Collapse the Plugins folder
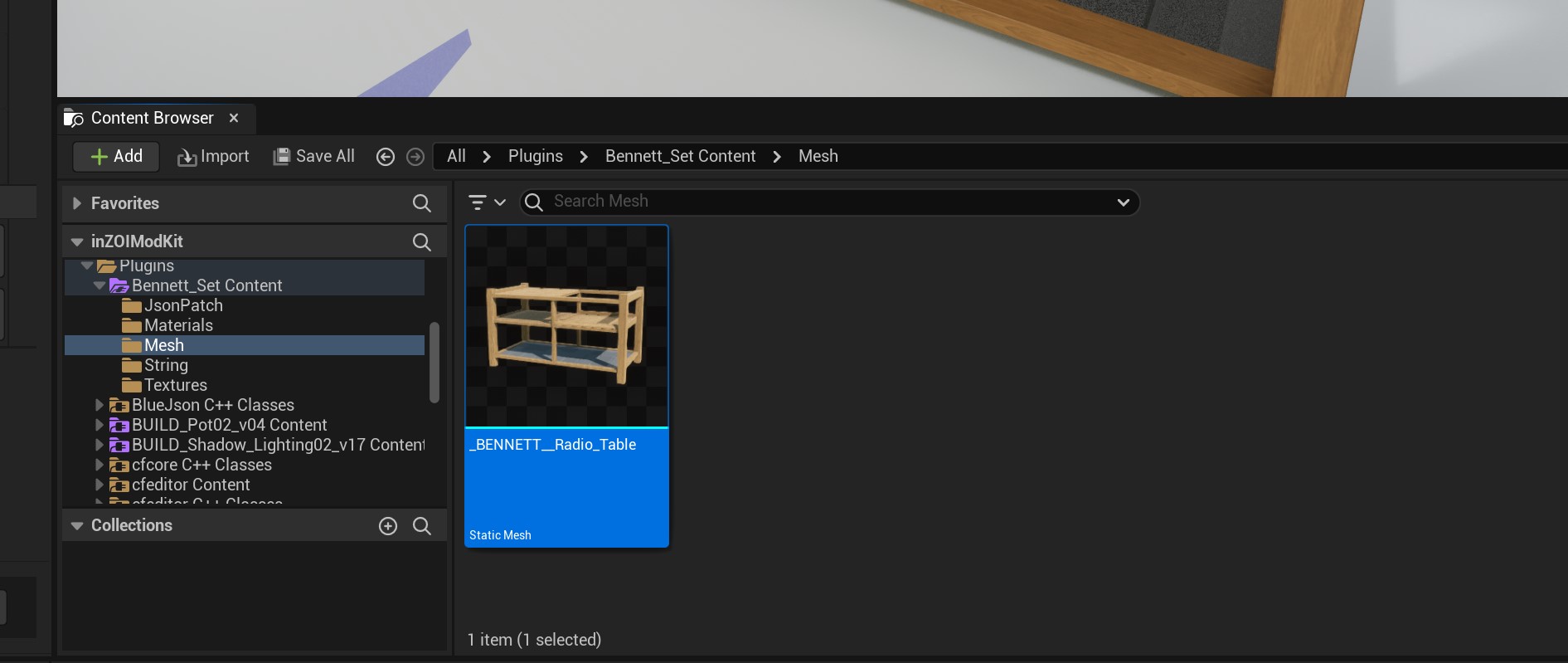Image resolution: width=1568 pixels, height=663 pixels. pos(87,266)
